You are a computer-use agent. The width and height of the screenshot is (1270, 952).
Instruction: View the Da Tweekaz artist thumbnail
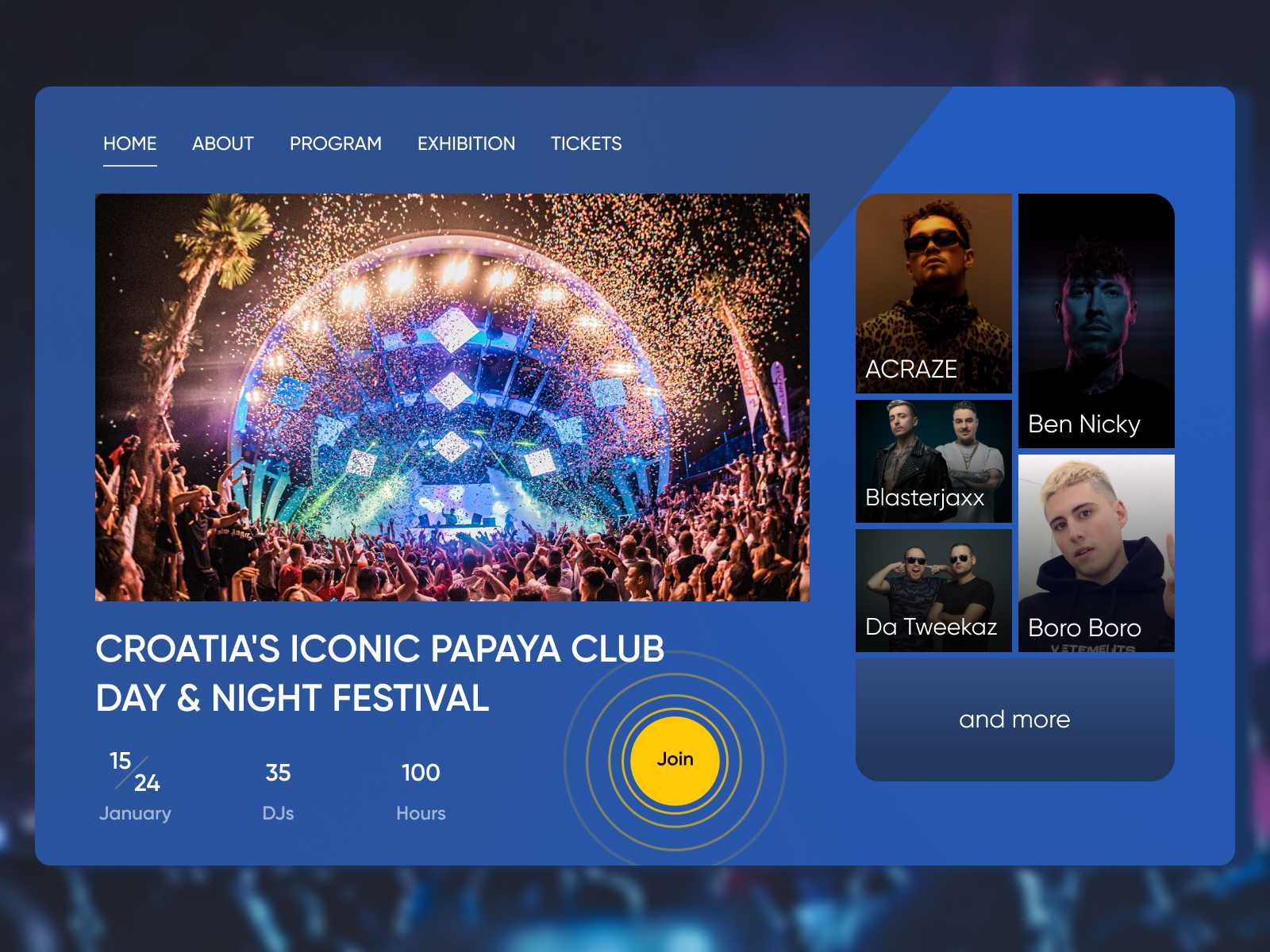tap(934, 590)
